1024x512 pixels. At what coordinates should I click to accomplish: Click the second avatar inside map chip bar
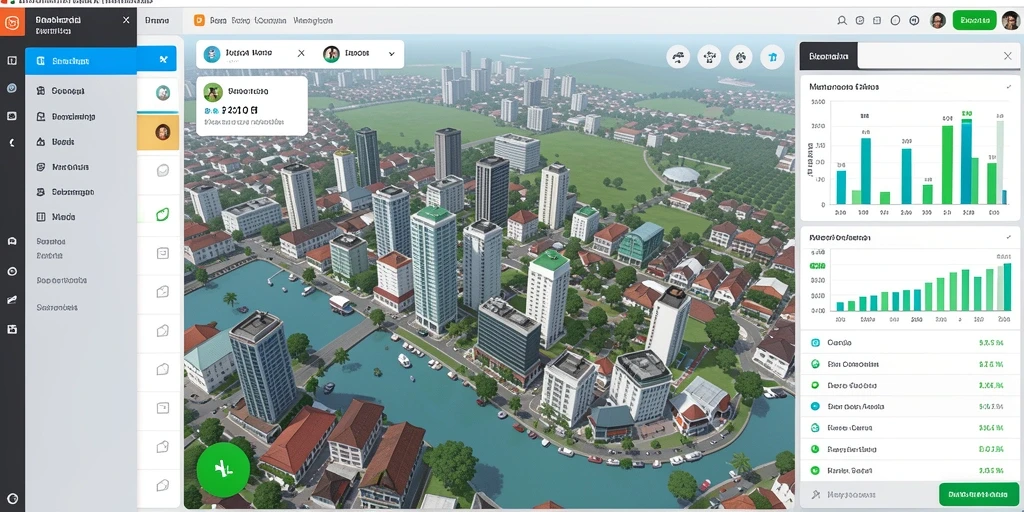pos(332,54)
